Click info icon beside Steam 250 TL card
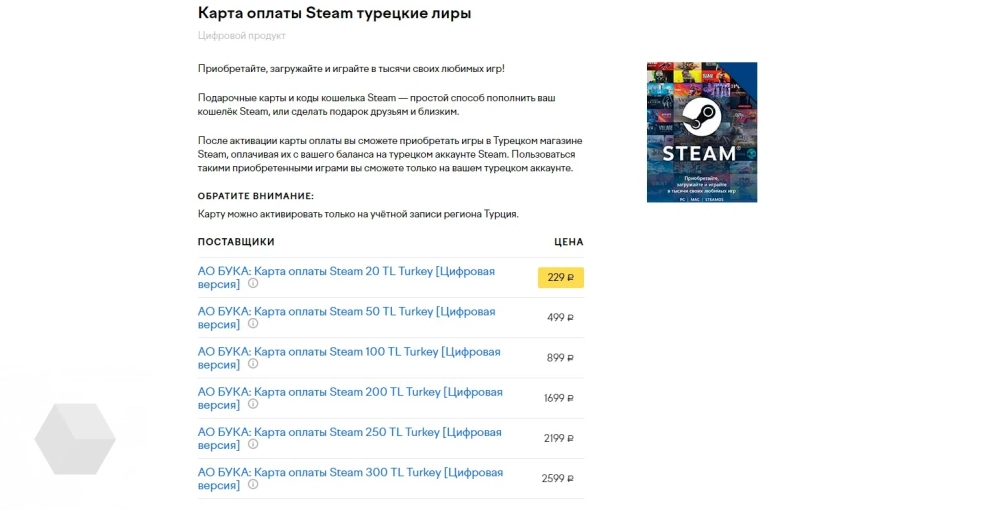This screenshot has height=510, width=1000. click(x=253, y=444)
